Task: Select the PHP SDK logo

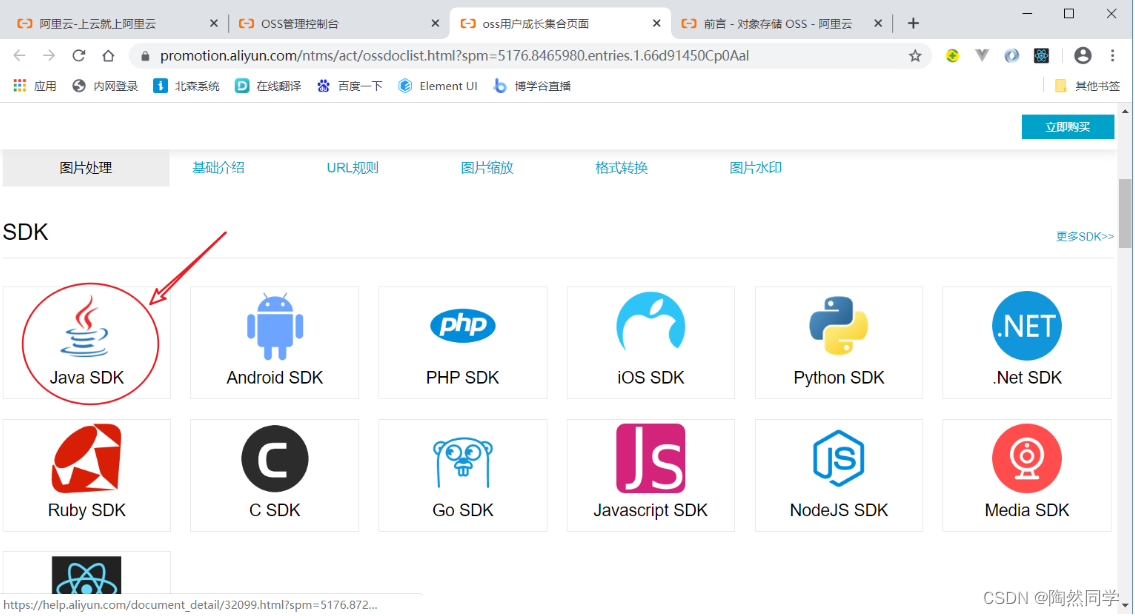Action: tap(463, 326)
